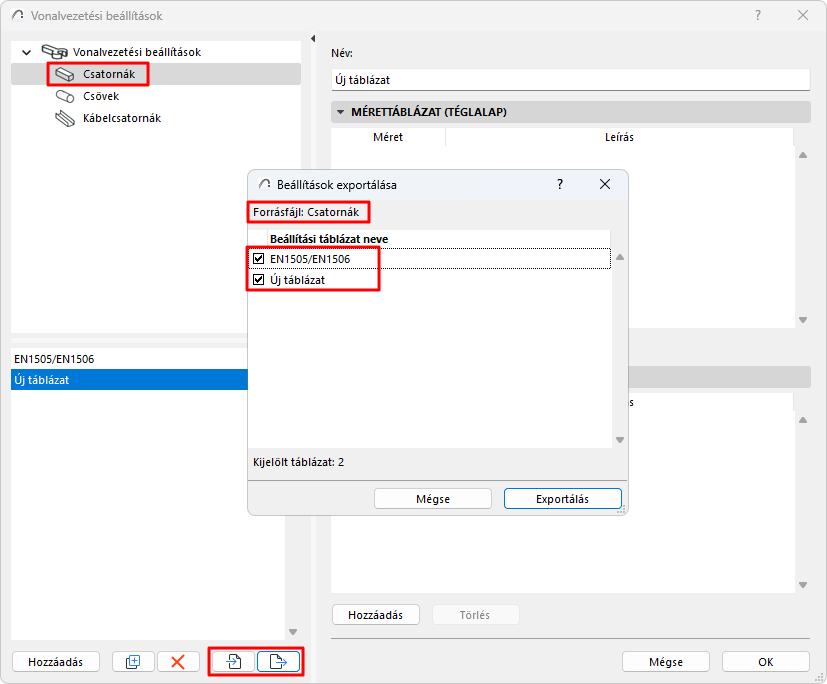Click the Kábelcsatornák cable tray icon
This screenshot has width=827, height=684.
tap(65, 119)
